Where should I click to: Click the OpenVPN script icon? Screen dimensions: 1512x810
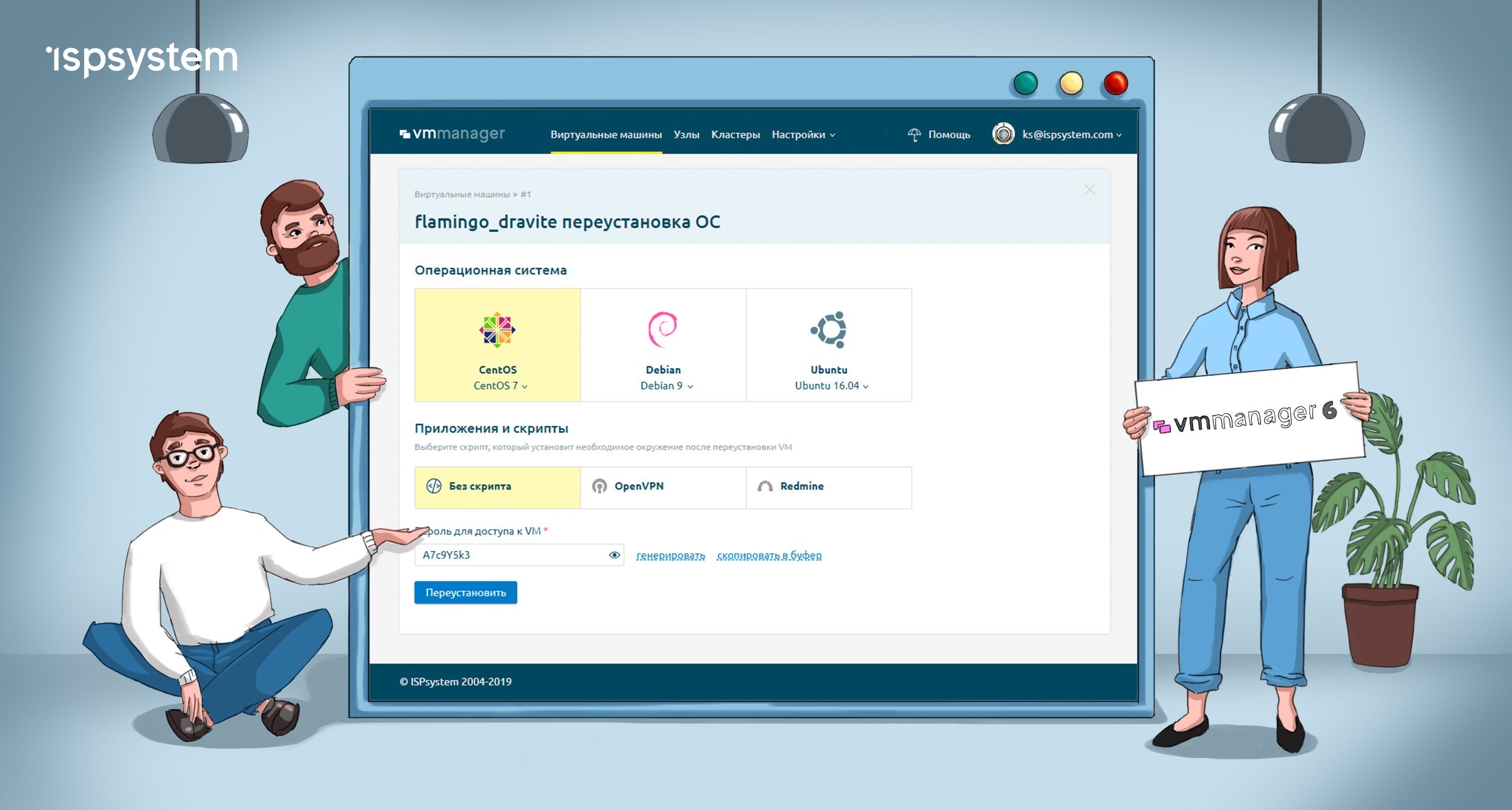(x=599, y=486)
